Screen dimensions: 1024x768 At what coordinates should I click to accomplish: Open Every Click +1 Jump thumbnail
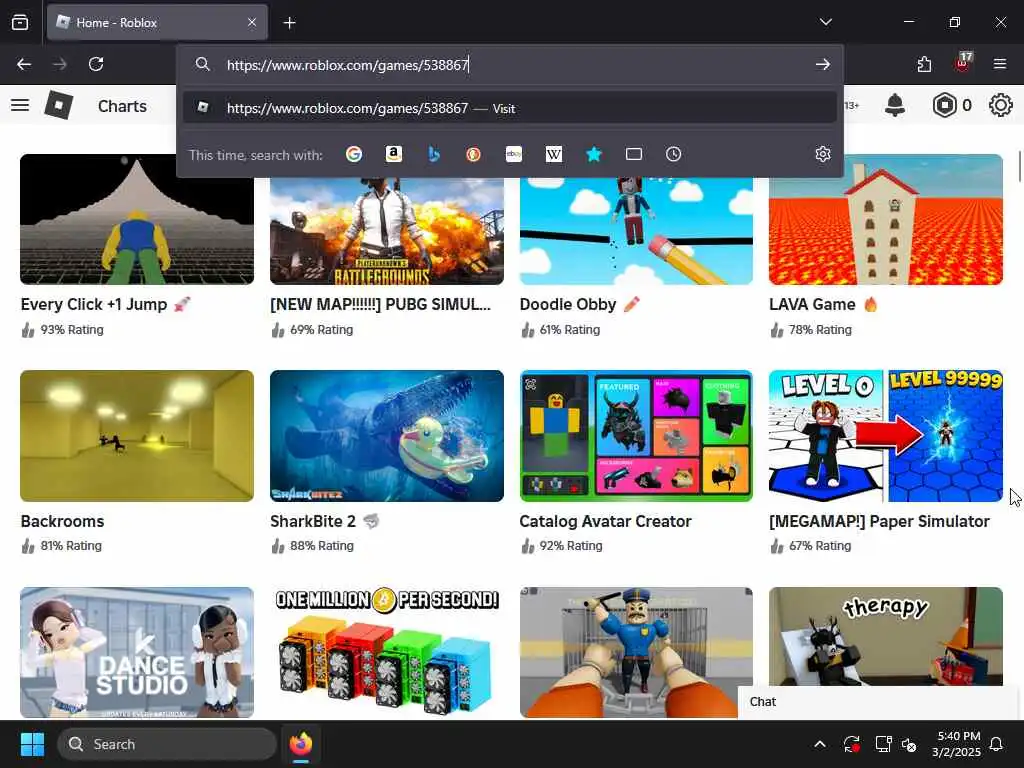click(137, 219)
